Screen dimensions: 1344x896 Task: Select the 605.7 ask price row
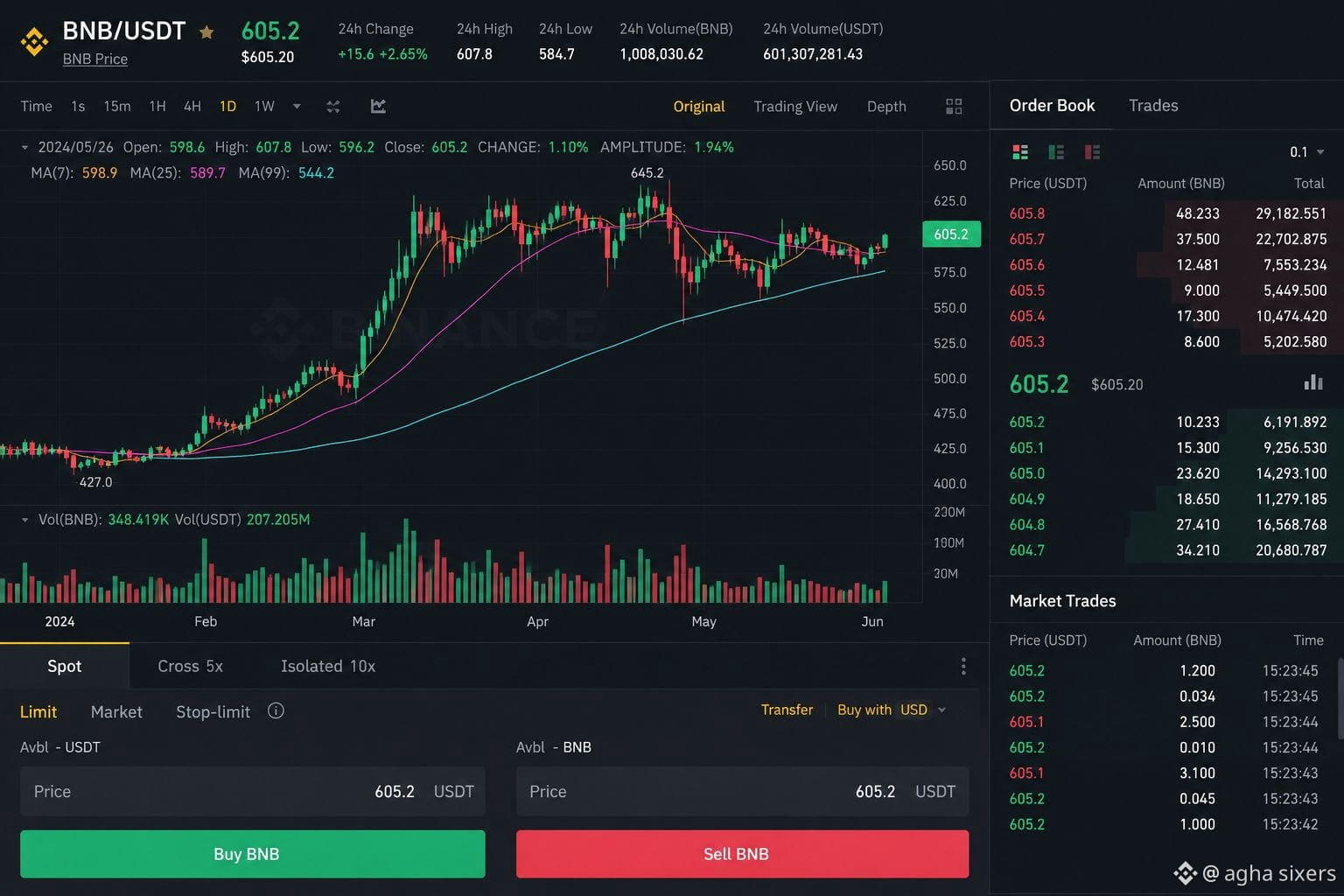(x=1167, y=239)
